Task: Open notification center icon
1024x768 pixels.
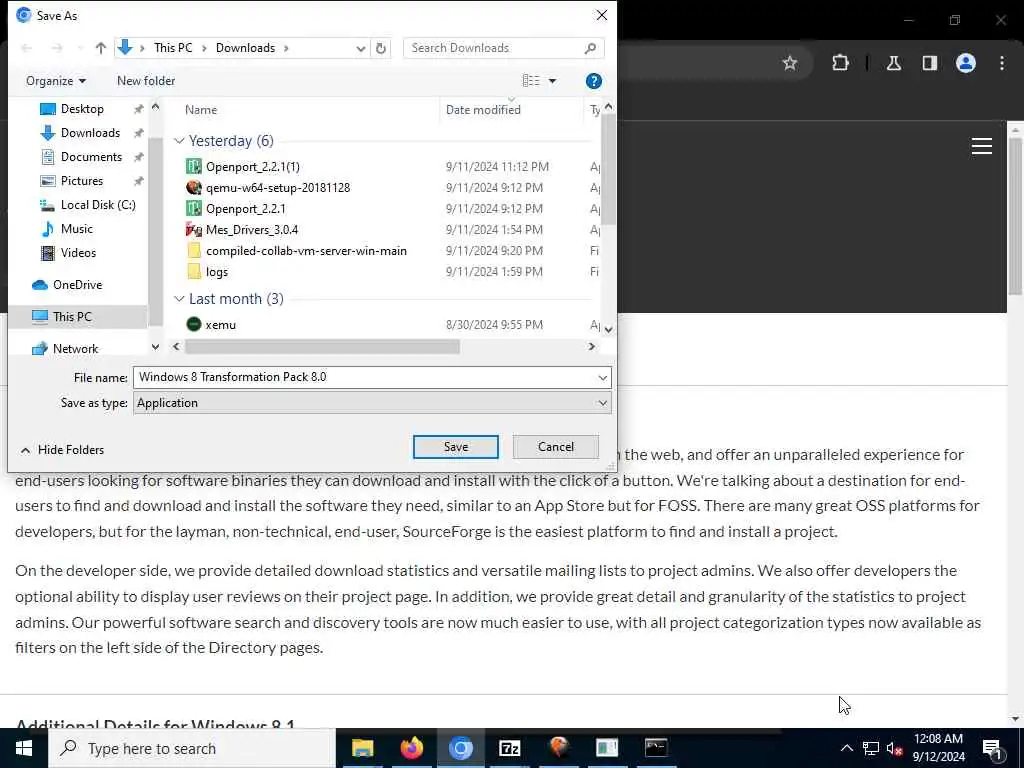Action: click(992, 748)
